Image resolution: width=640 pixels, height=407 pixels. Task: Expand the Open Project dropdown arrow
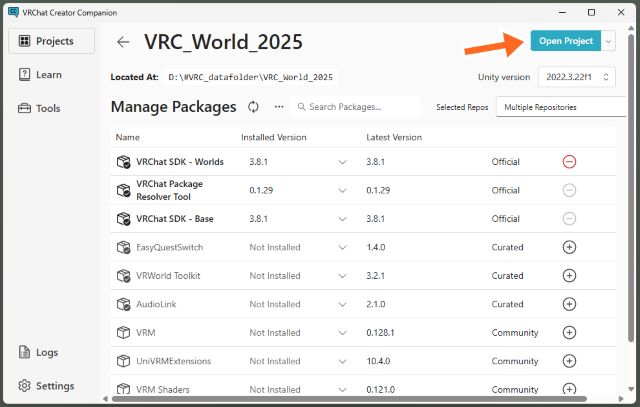point(608,41)
